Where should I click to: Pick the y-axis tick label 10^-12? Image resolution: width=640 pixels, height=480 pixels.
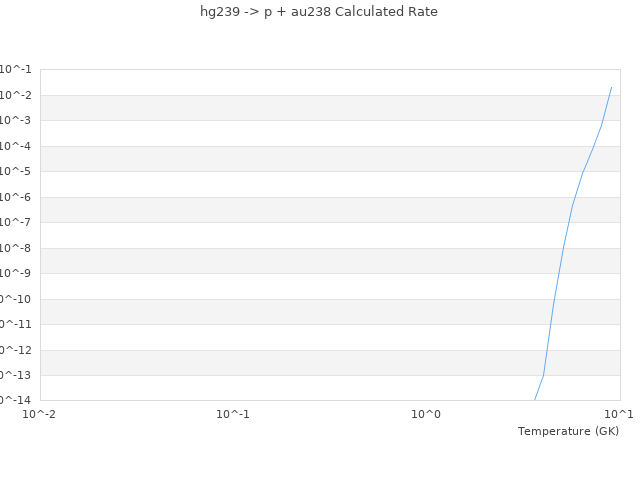pos(14,350)
